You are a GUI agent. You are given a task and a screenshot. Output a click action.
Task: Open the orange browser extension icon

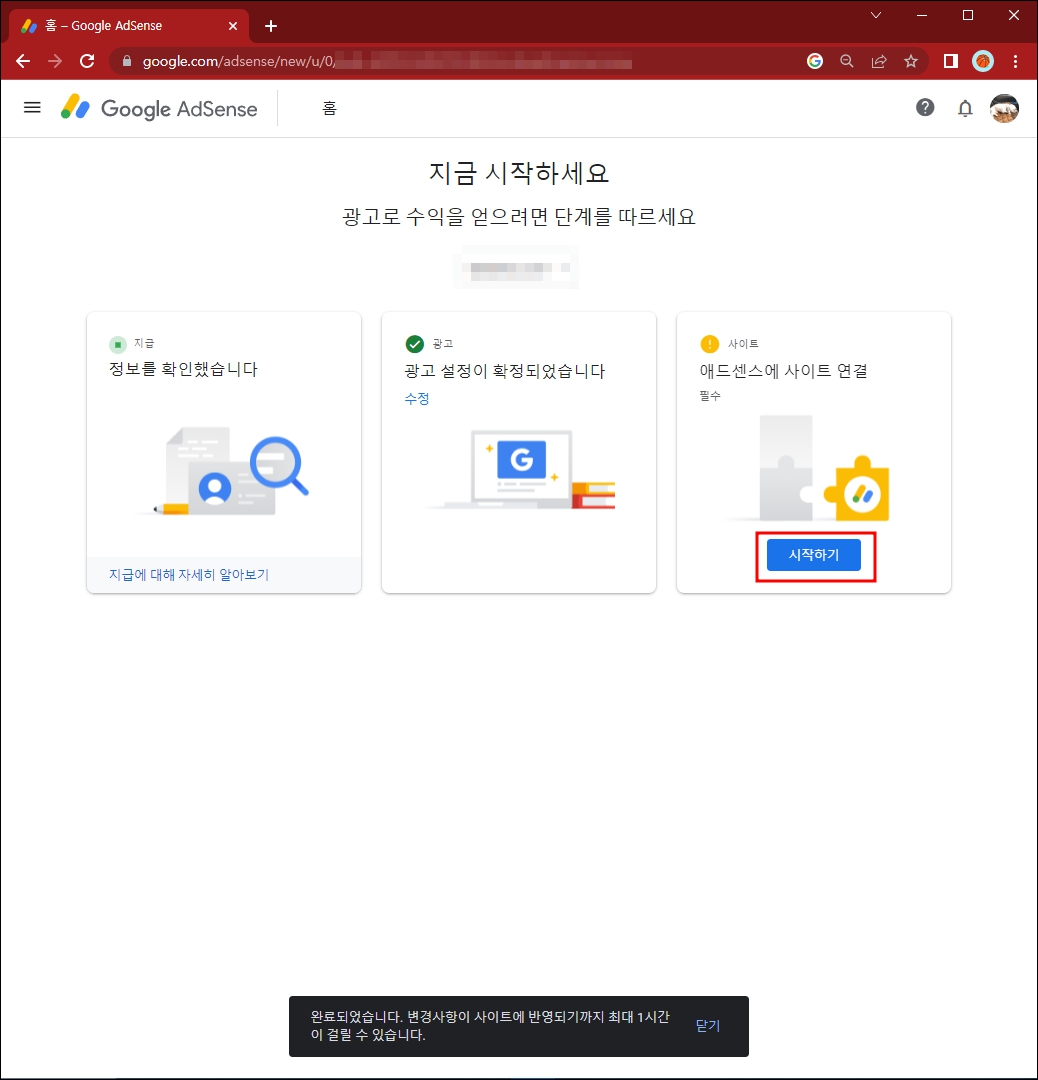[982, 61]
